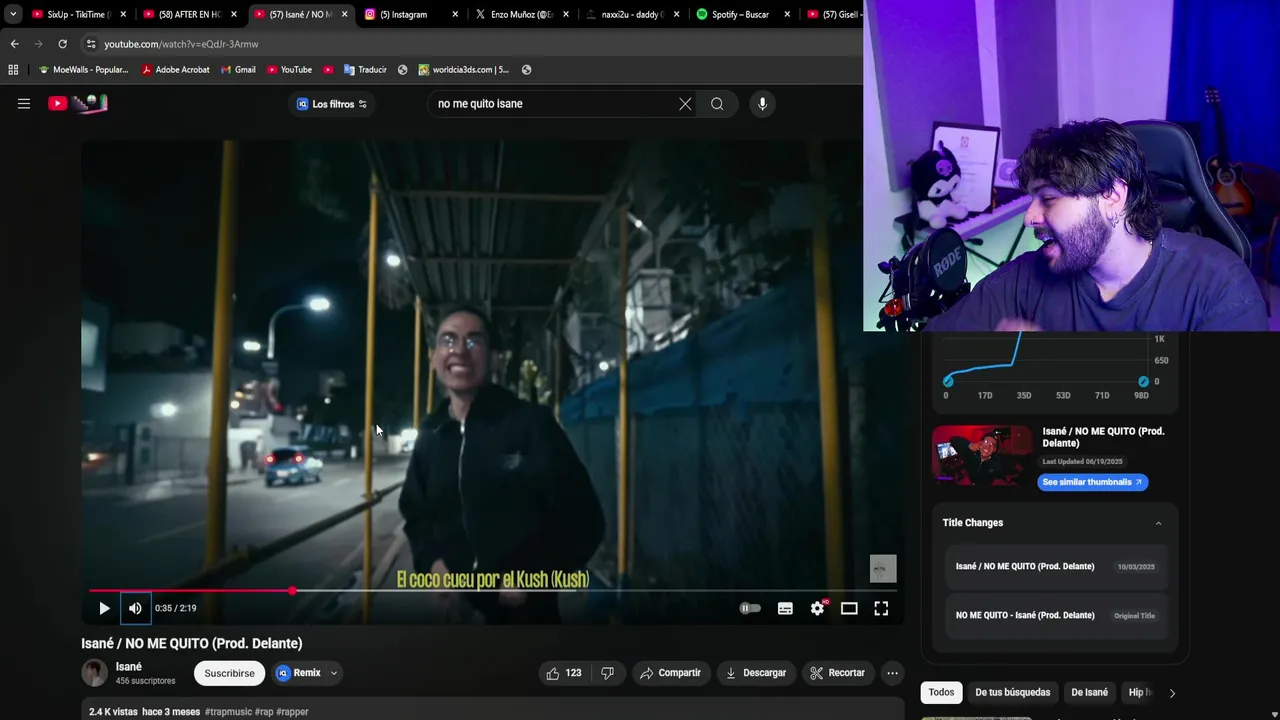The image size is (1280, 720).
Task: Close the Instagram tab
Action: 455,14
